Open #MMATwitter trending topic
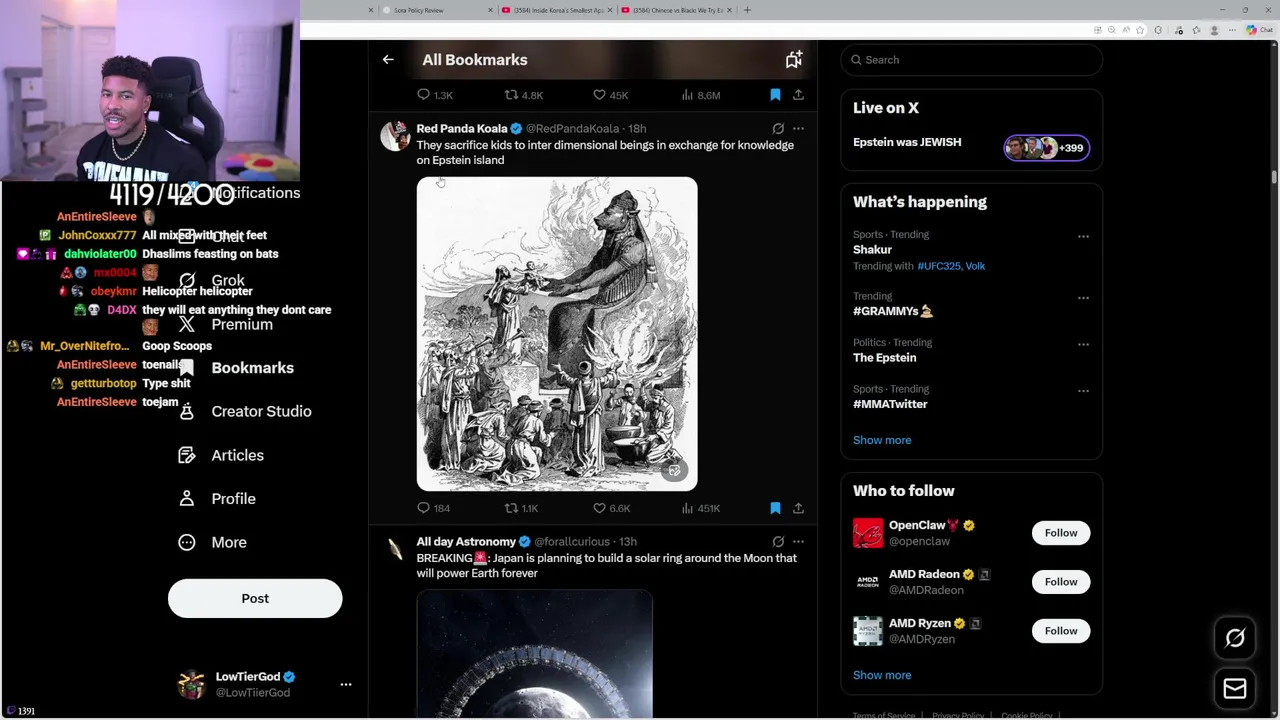1280x720 pixels. coord(890,404)
